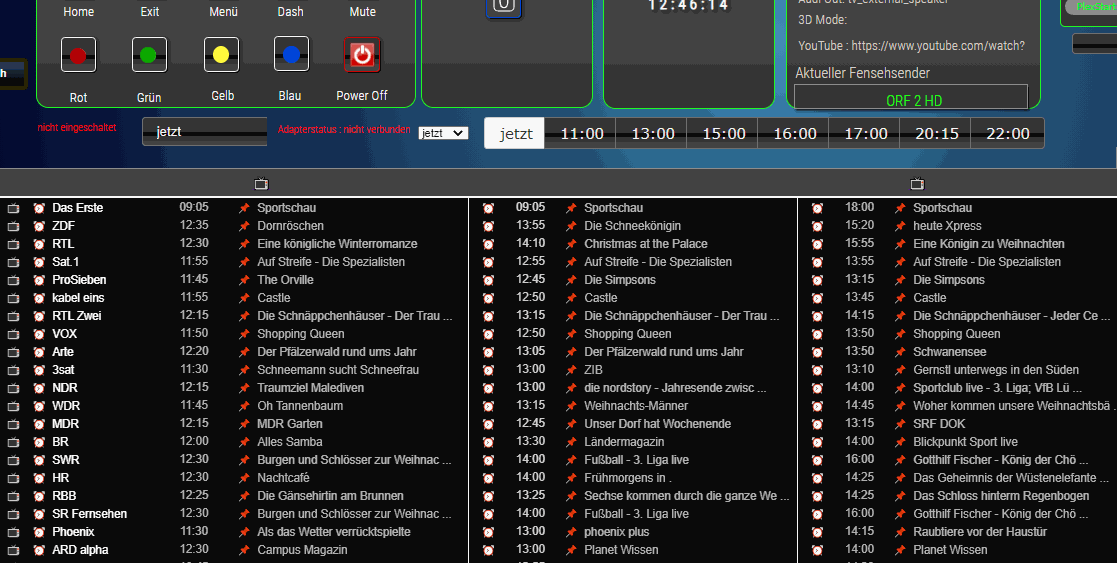Set alarm reminder for VOX row
The image size is (1117, 563).
[39, 334]
